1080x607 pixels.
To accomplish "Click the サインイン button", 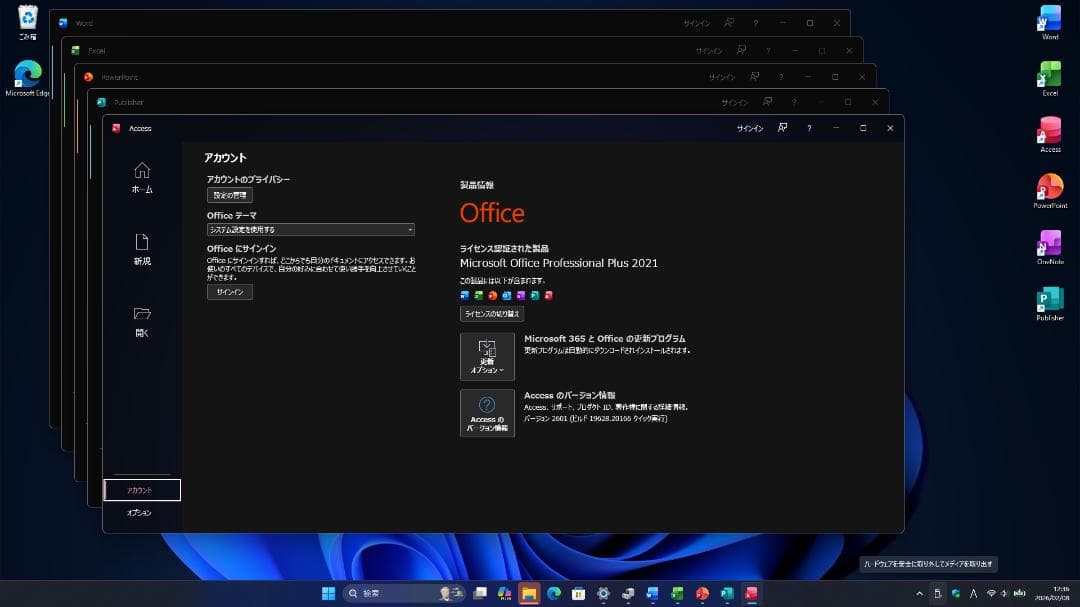I will tap(230, 291).
